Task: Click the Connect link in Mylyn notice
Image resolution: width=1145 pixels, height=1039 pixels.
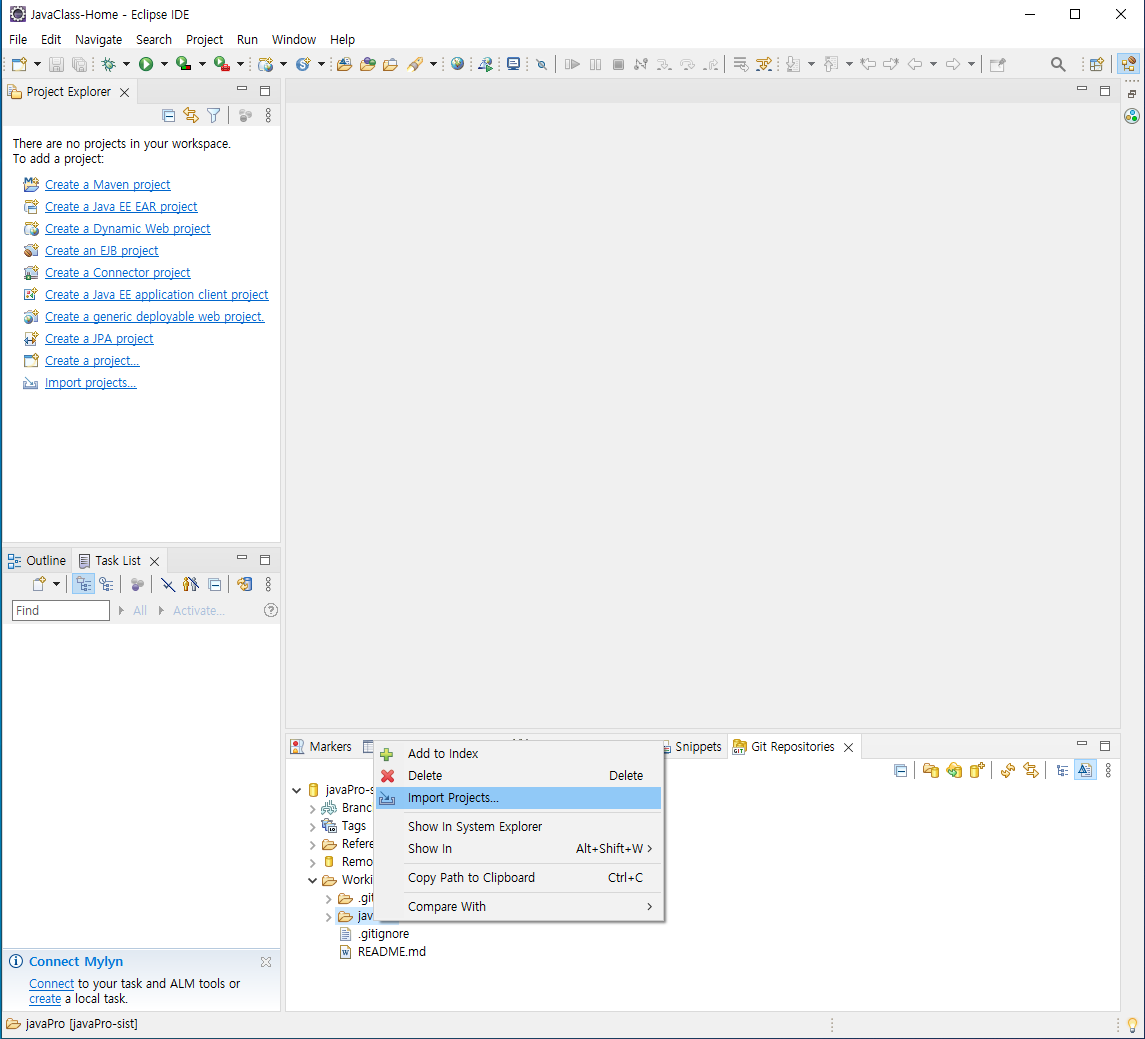Action: (x=51, y=984)
